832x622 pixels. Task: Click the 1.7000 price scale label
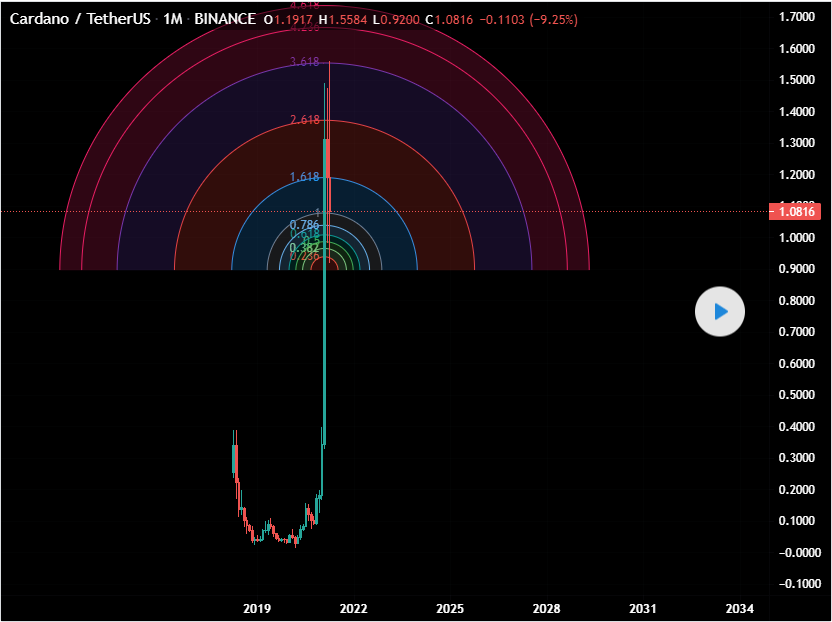pos(798,17)
